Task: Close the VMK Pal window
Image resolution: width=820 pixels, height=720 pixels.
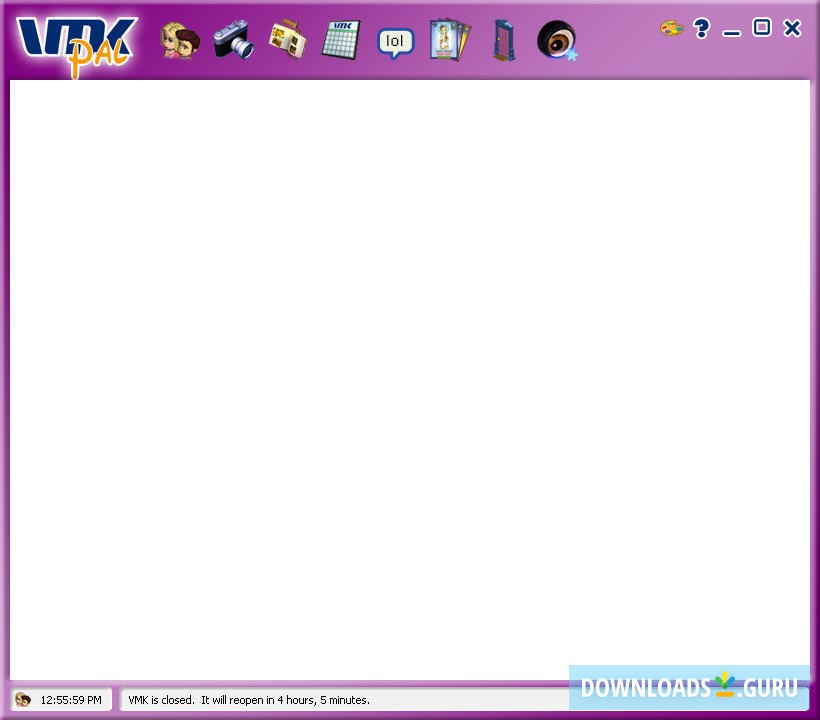Action: click(x=792, y=28)
